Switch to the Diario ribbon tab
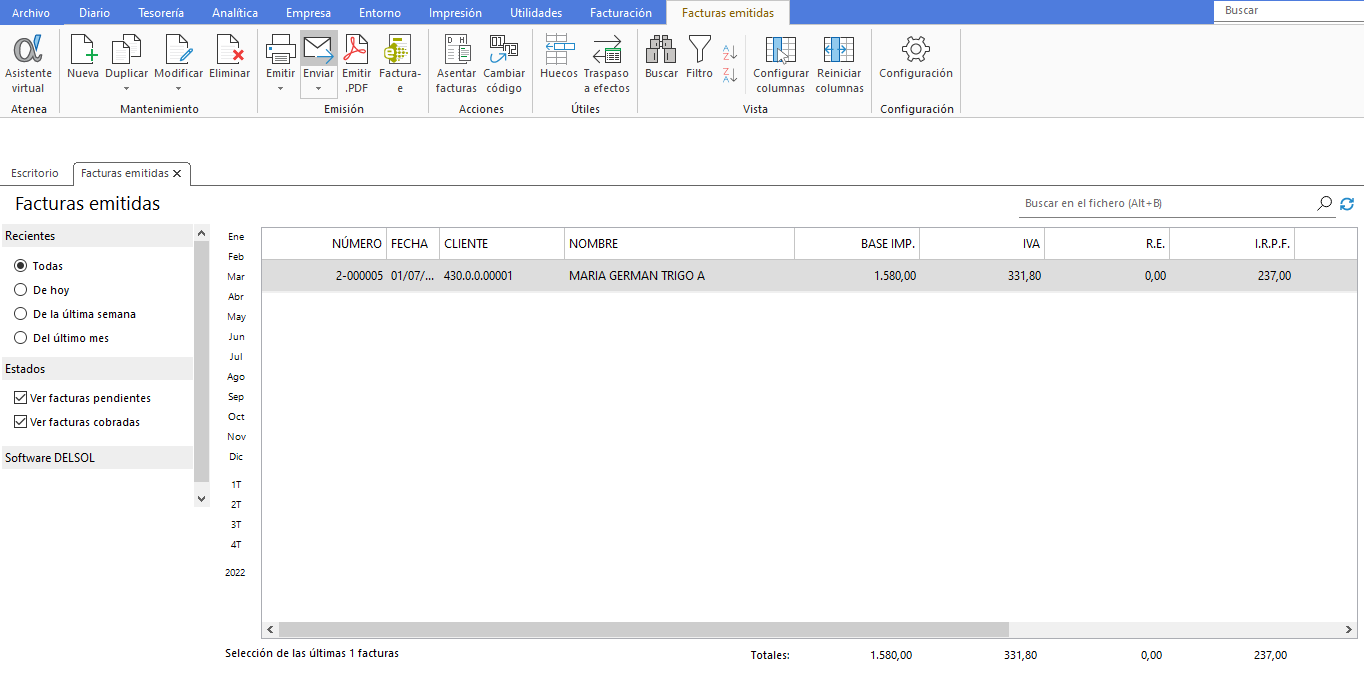The width and height of the screenshot is (1364, 677). pyautogui.click(x=94, y=13)
